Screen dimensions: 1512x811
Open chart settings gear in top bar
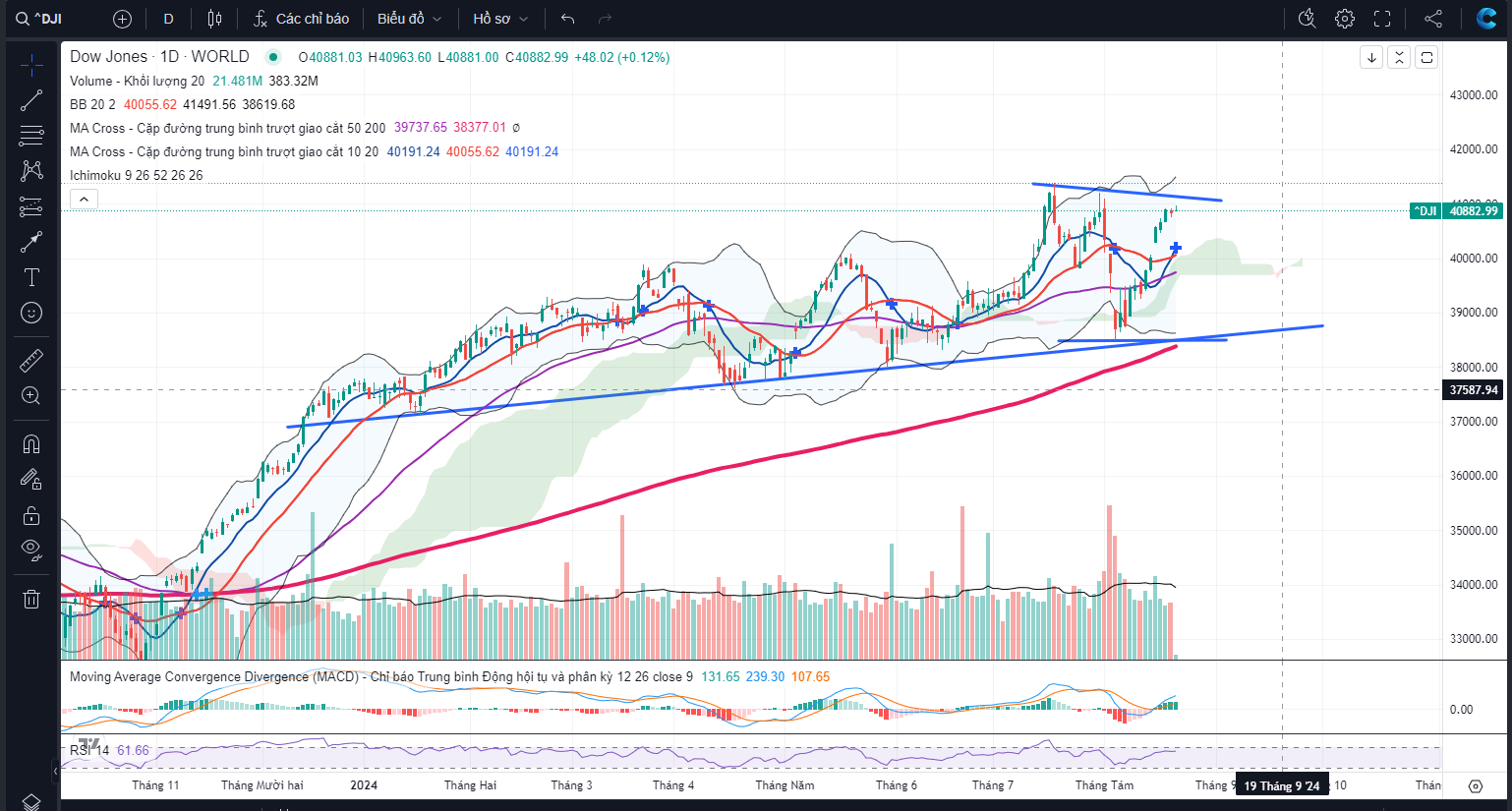point(1345,19)
